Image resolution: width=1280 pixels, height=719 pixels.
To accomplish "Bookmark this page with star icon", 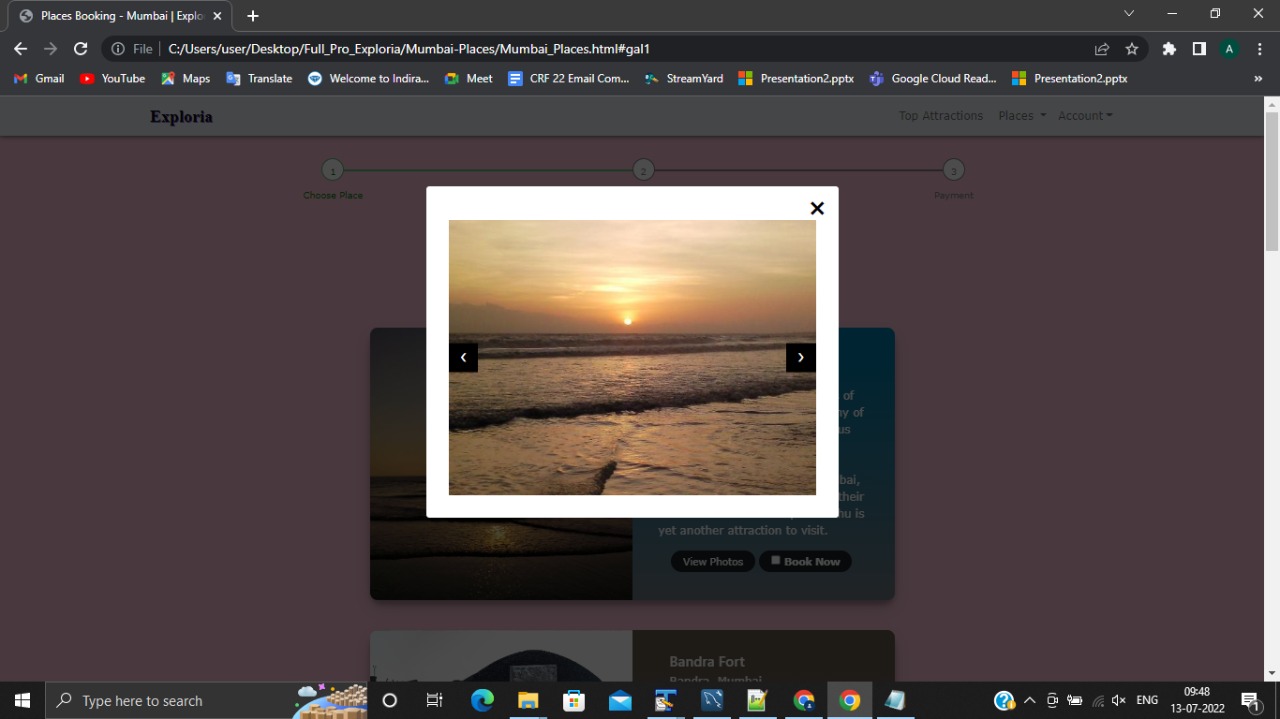I will point(1132,49).
